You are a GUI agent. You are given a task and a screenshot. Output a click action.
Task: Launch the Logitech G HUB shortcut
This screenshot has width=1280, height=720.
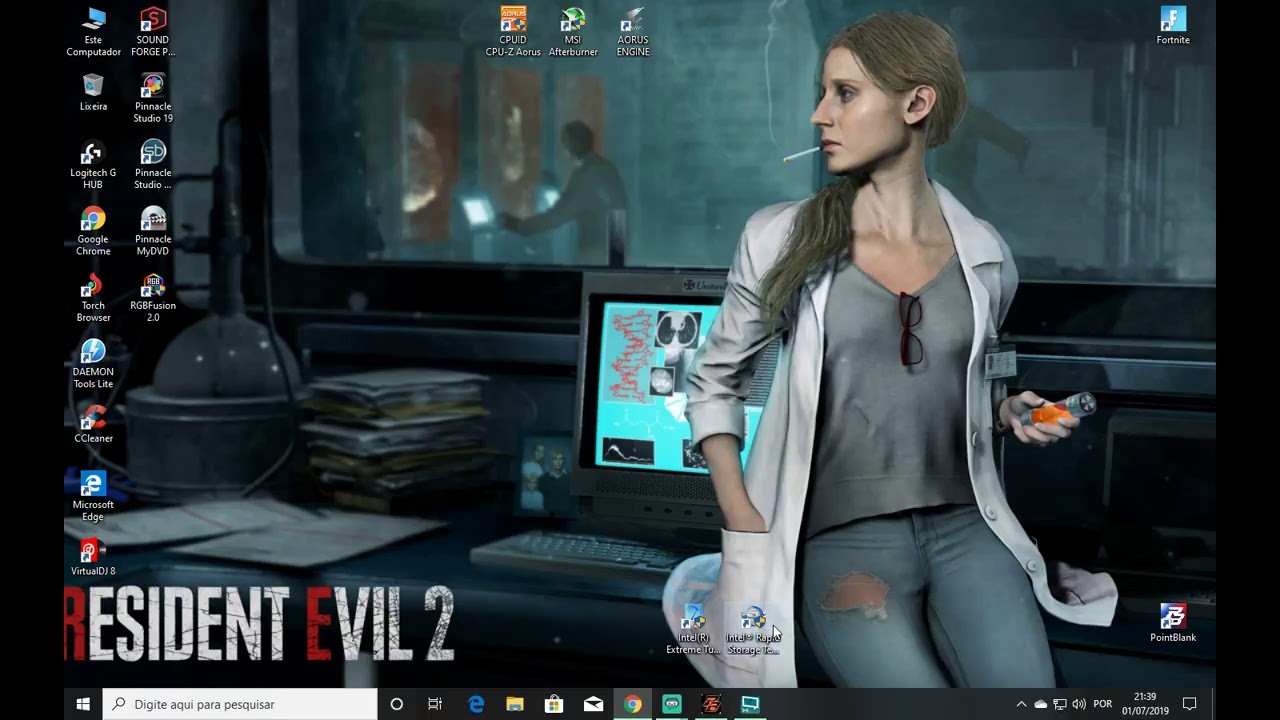click(93, 165)
